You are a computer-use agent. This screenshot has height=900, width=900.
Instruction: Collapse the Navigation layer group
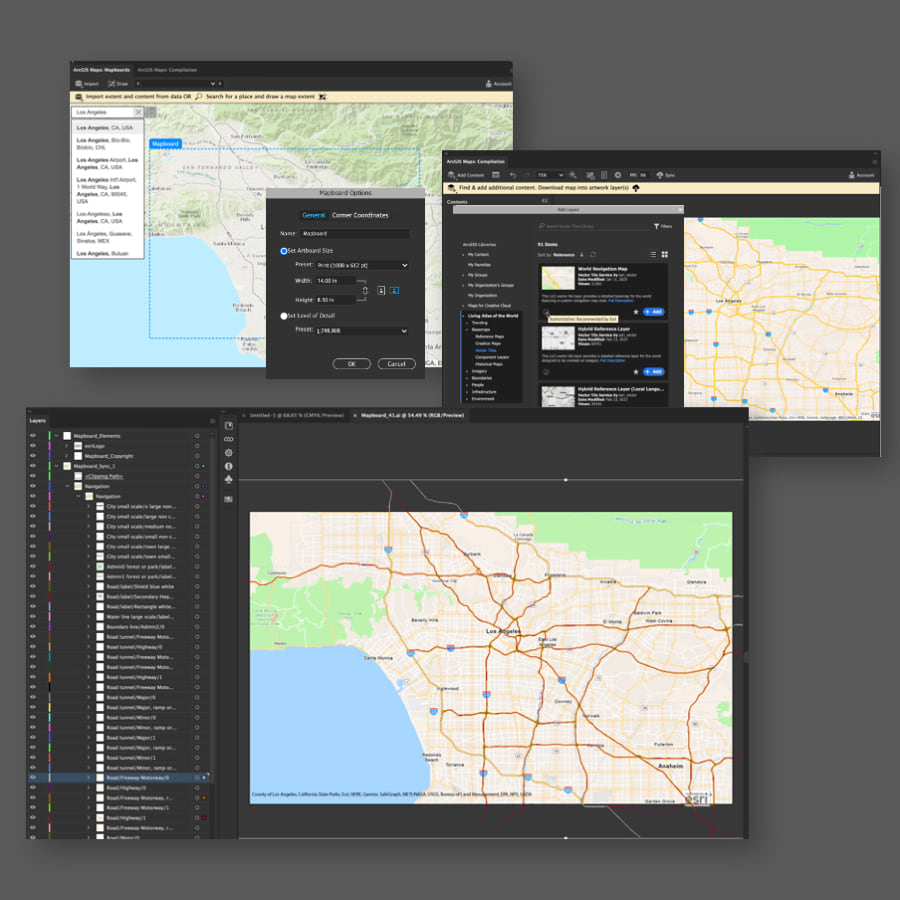pyautogui.click(x=67, y=486)
